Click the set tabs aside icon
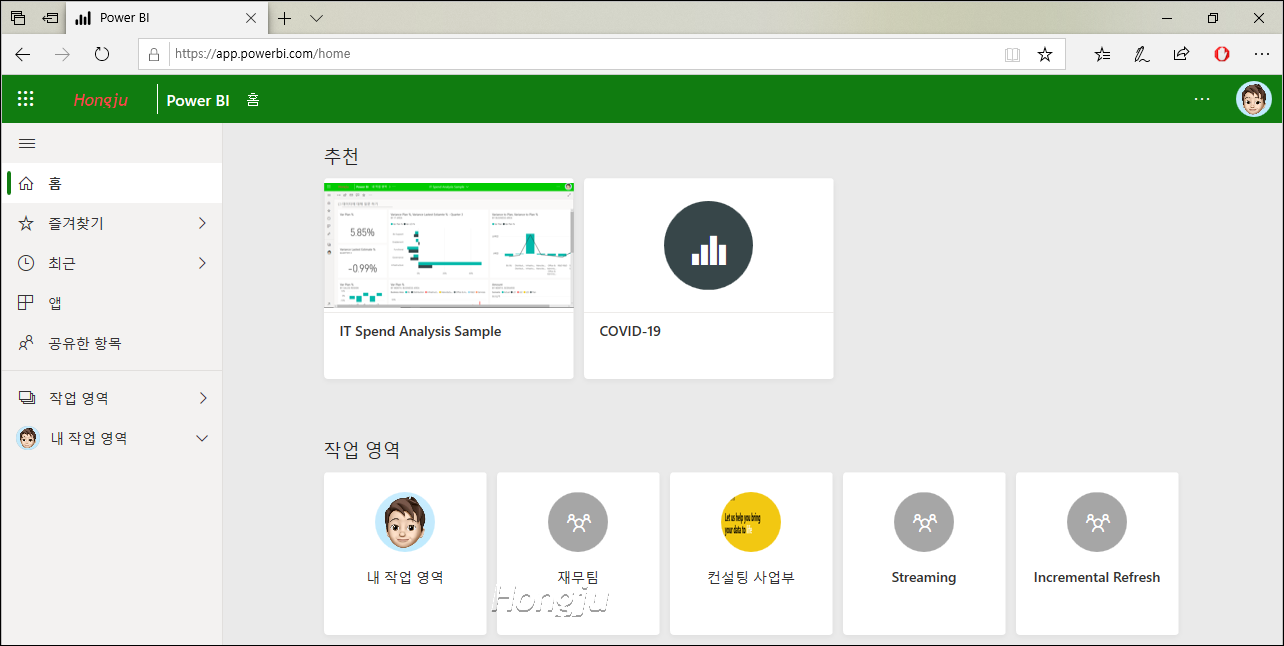 [x=50, y=18]
